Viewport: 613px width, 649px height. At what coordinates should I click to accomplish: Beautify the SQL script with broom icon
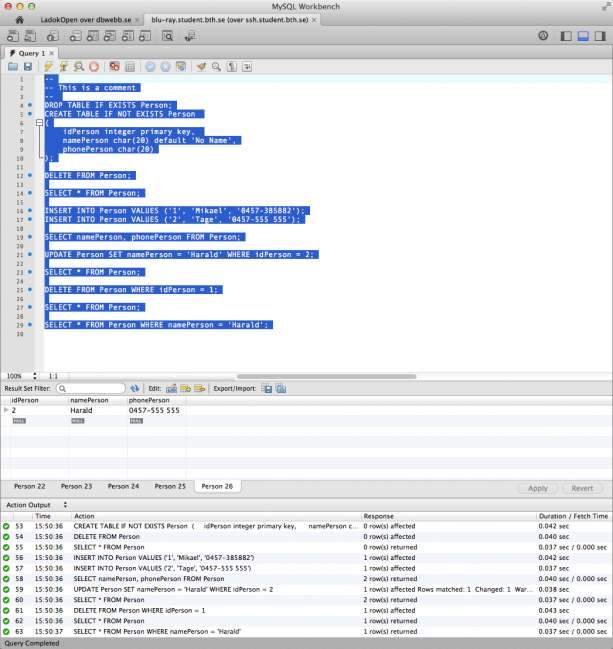pos(202,67)
